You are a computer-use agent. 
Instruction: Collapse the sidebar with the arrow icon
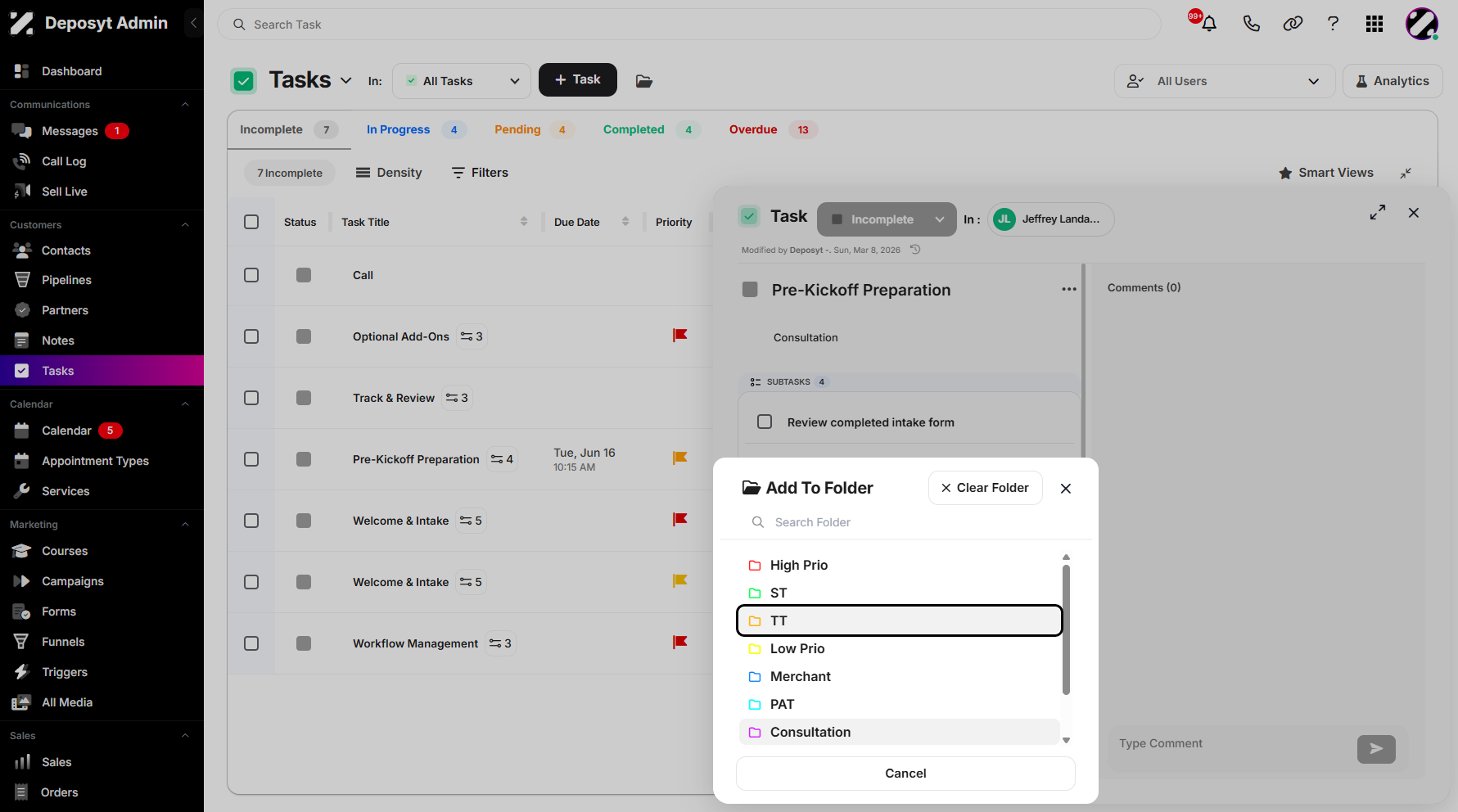point(193,23)
